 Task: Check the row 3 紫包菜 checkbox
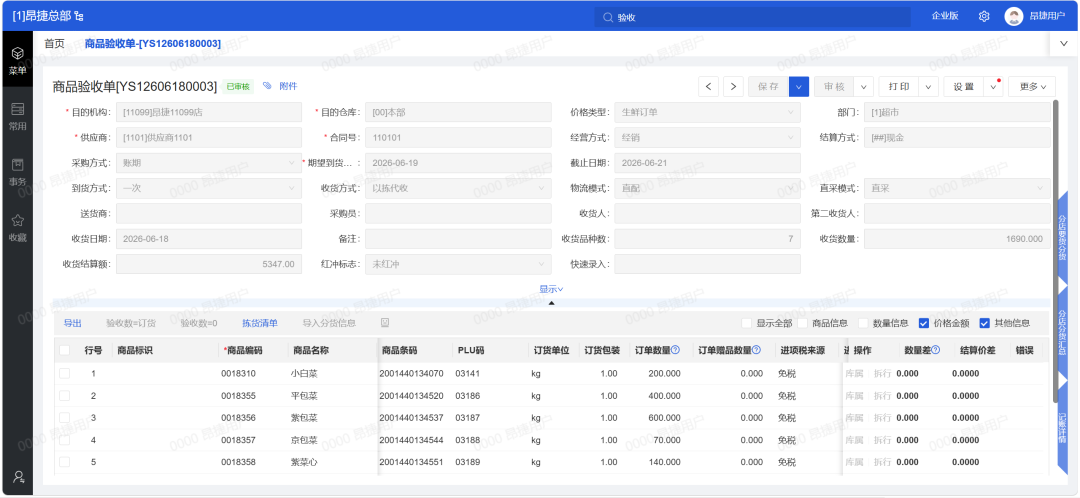tap(65, 417)
